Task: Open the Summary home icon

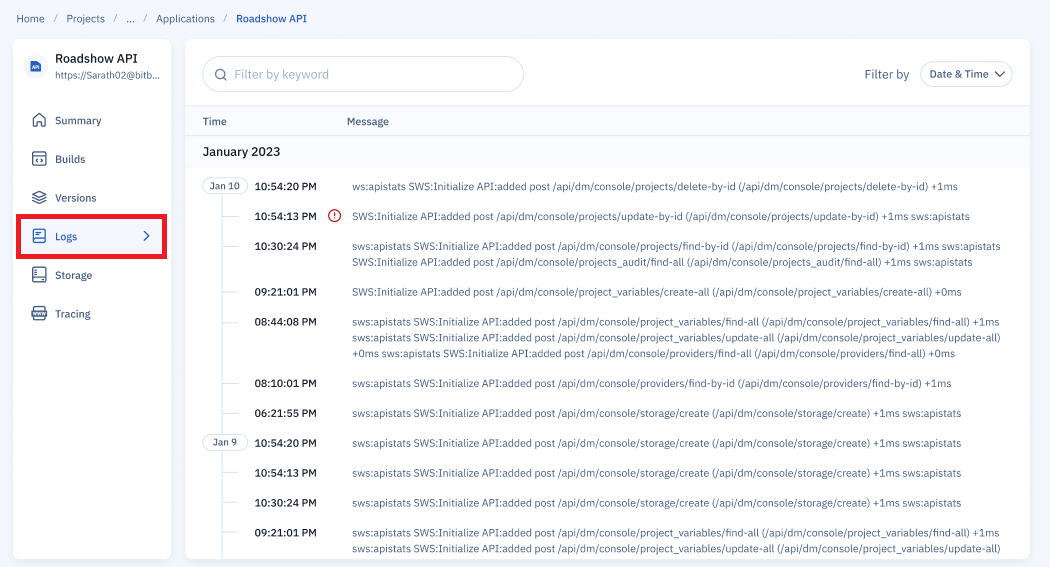Action: 40,120
